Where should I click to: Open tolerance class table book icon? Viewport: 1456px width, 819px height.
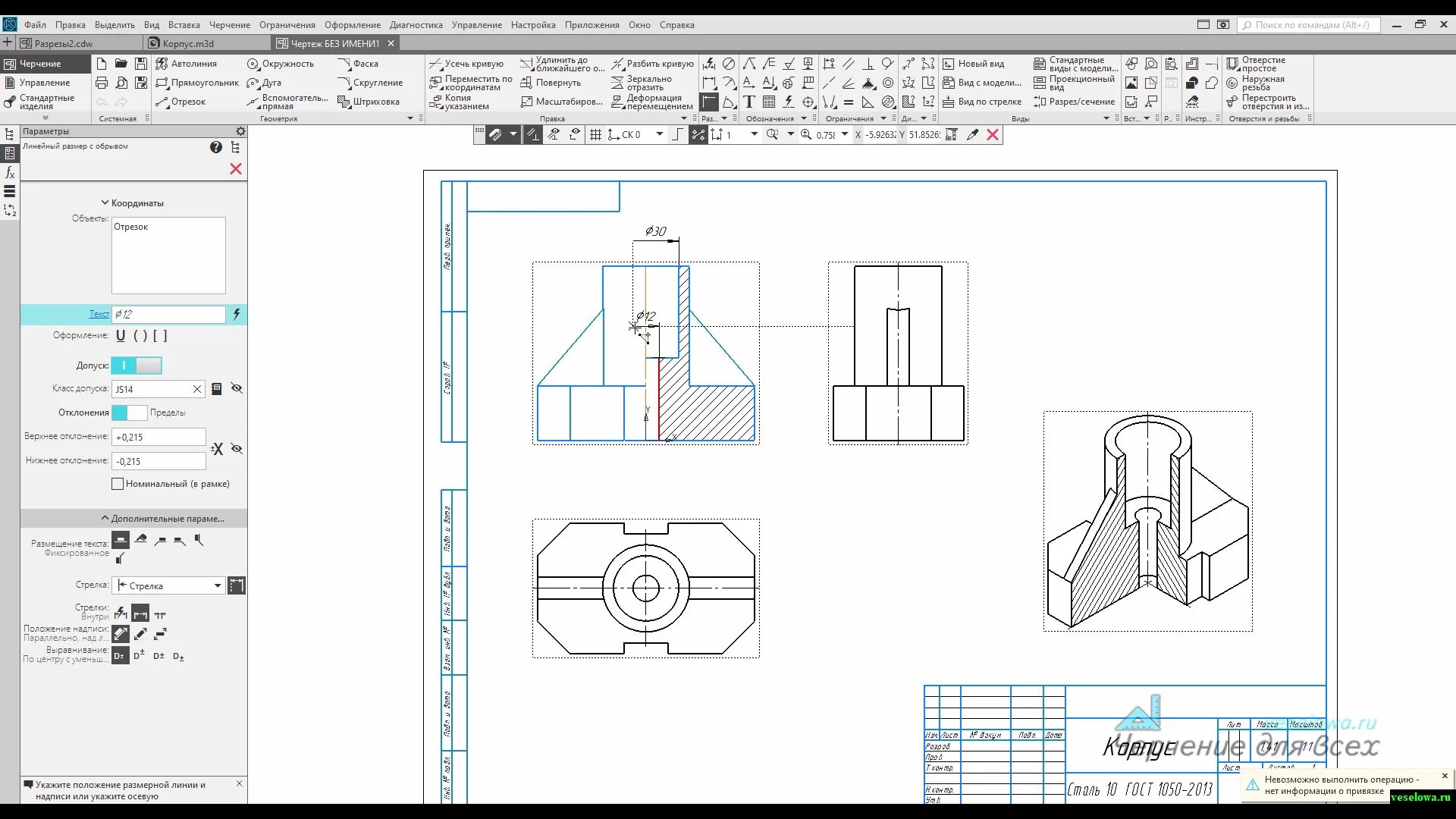pyautogui.click(x=217, y=388)
